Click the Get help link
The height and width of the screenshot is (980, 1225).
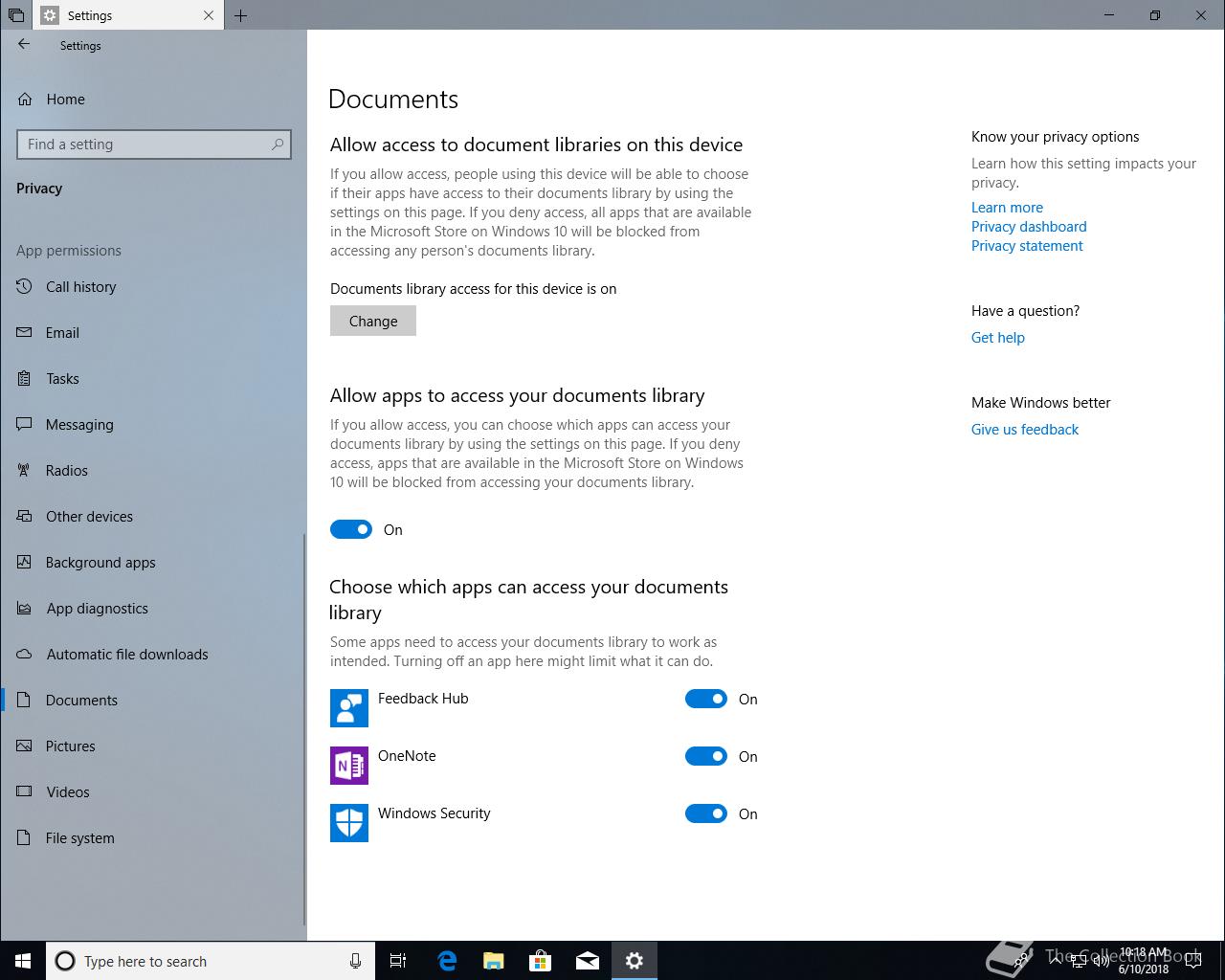998,337
